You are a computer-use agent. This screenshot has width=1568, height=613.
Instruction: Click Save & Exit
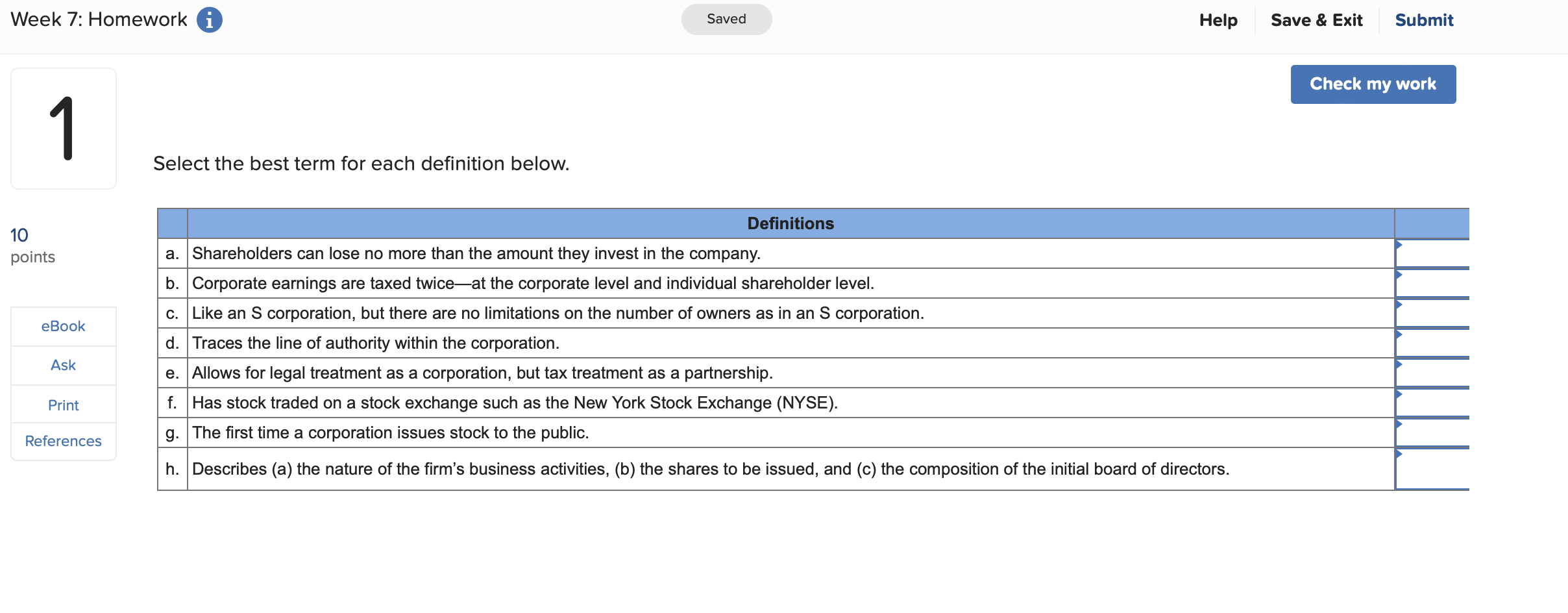[x=1317, y=20]
